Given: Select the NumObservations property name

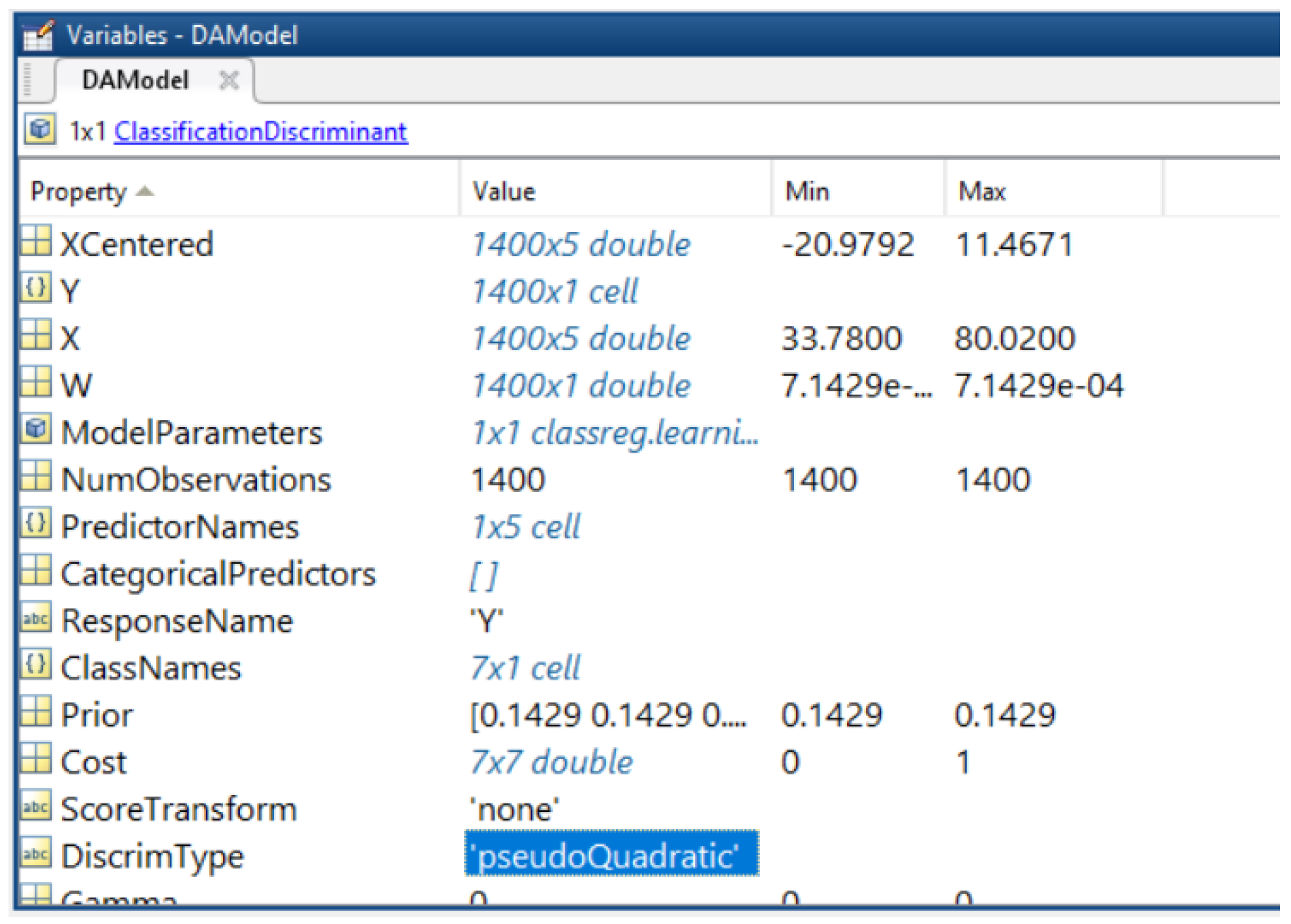Looking at the screenshot, I should (x=196, y=479).
